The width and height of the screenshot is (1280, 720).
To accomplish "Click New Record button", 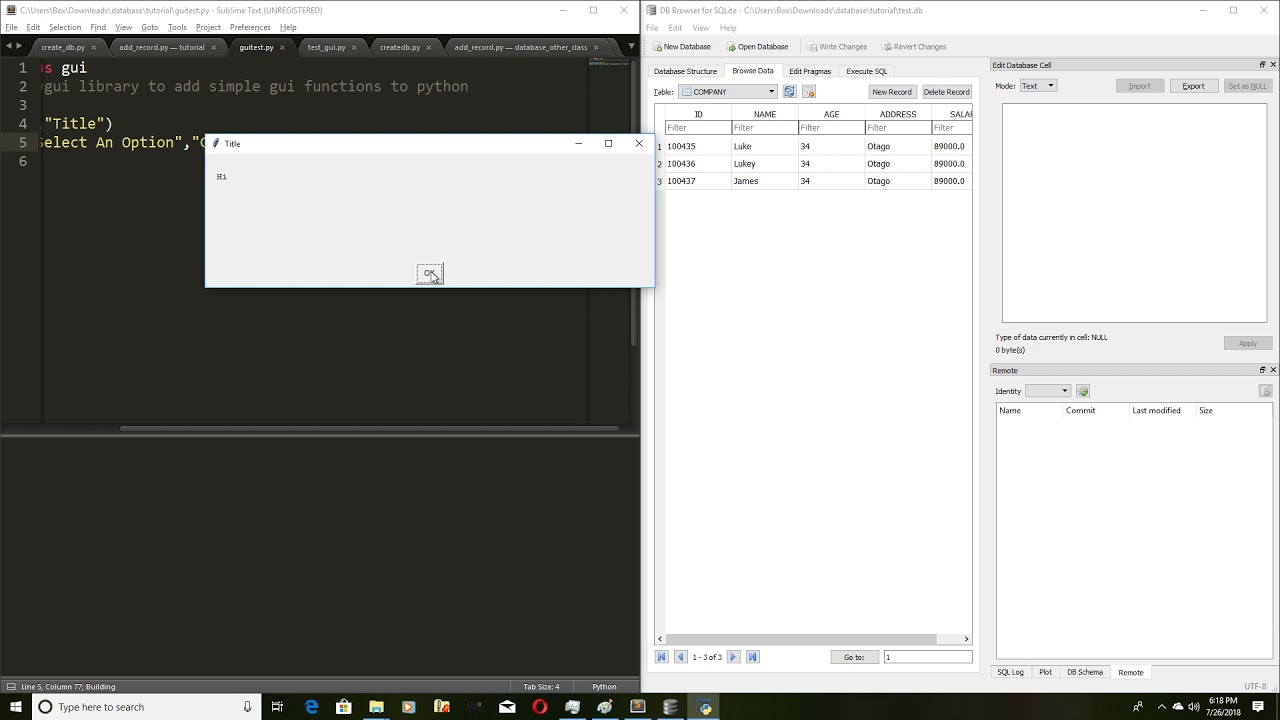I will (x=892, y=92).
